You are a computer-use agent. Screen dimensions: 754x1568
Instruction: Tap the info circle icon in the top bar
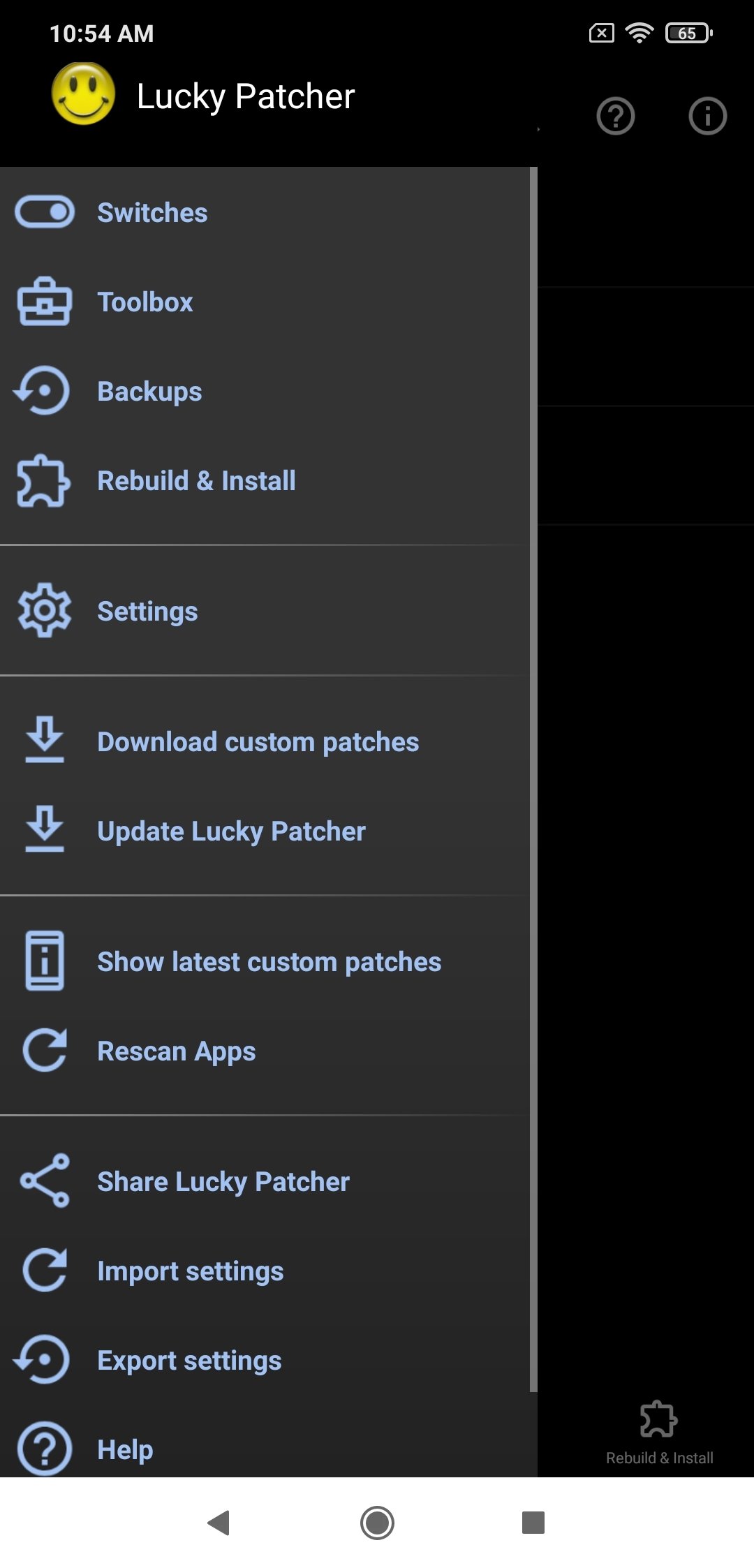click(x=707, y=116)
